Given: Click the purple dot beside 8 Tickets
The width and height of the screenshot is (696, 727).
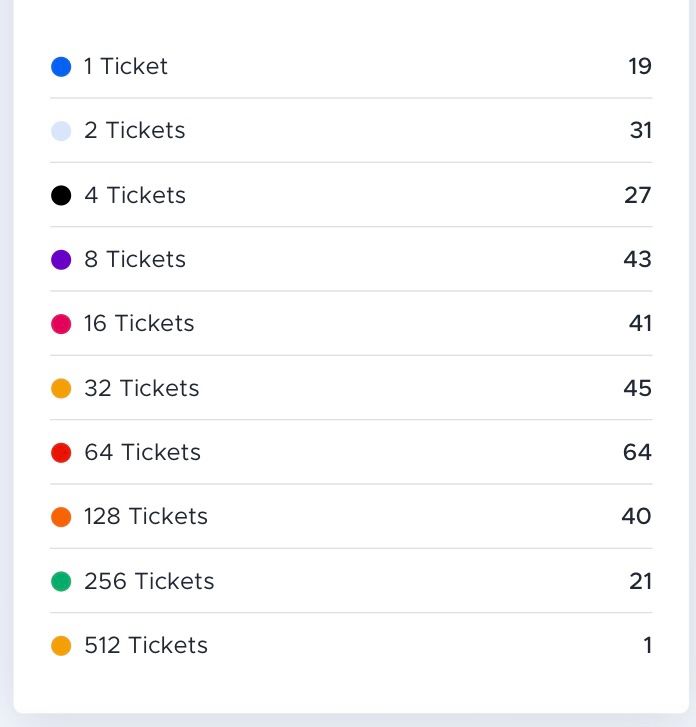Looking at the screenshot, I should pyautogui.click(x=61, y=260).
